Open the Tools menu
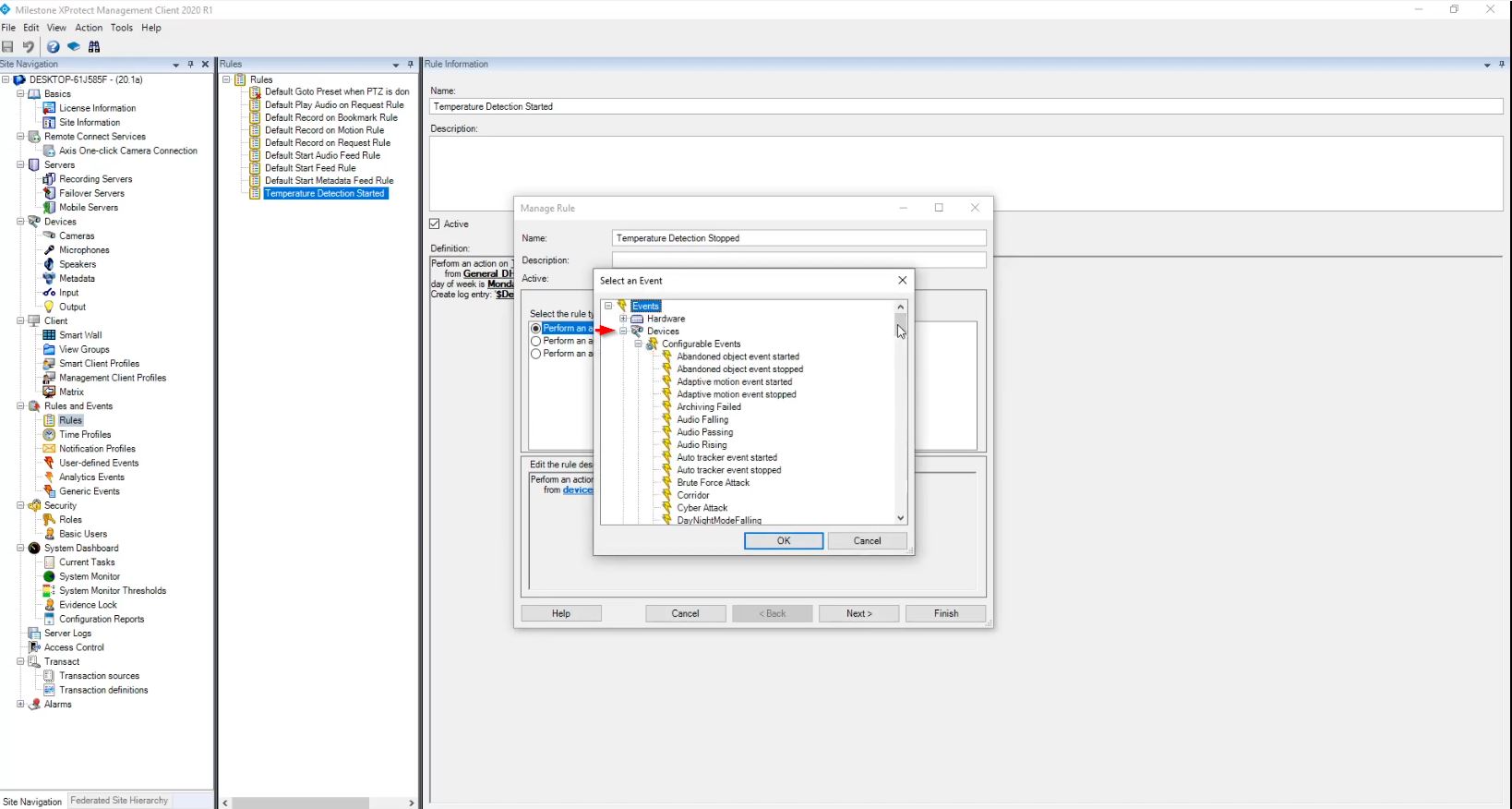The height and width of the screenshot is (809, 1512). tap(121, 28)
